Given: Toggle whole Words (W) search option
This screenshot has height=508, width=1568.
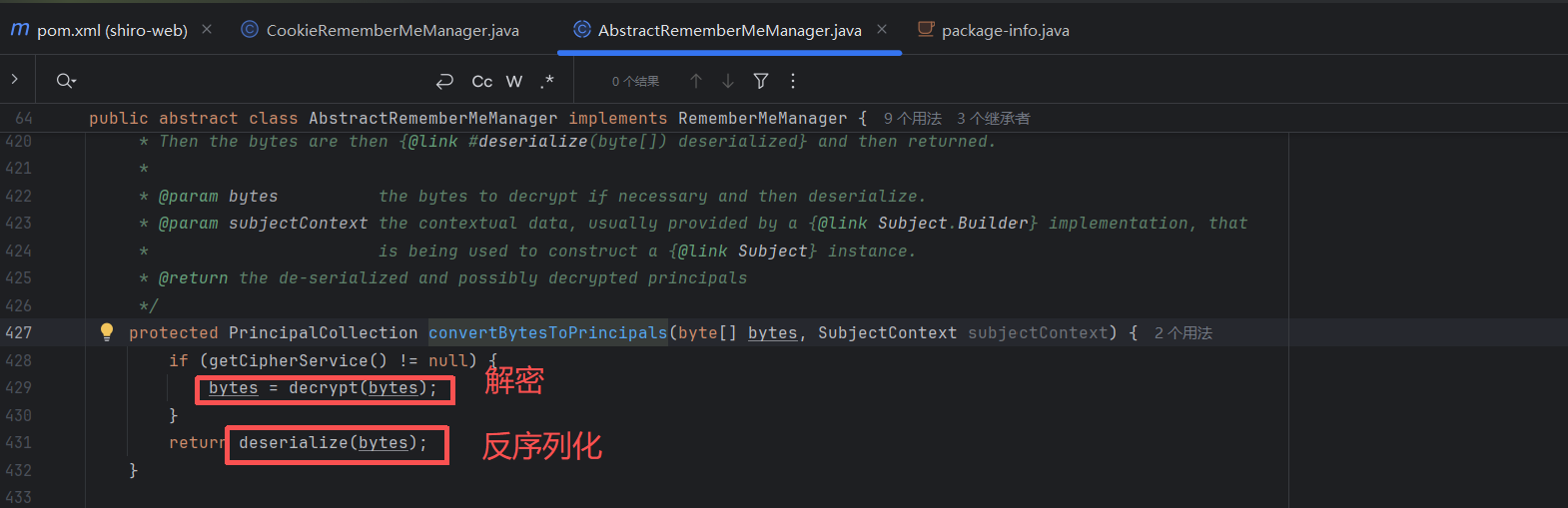Looking at the screenshot, I should click(514, 81).
